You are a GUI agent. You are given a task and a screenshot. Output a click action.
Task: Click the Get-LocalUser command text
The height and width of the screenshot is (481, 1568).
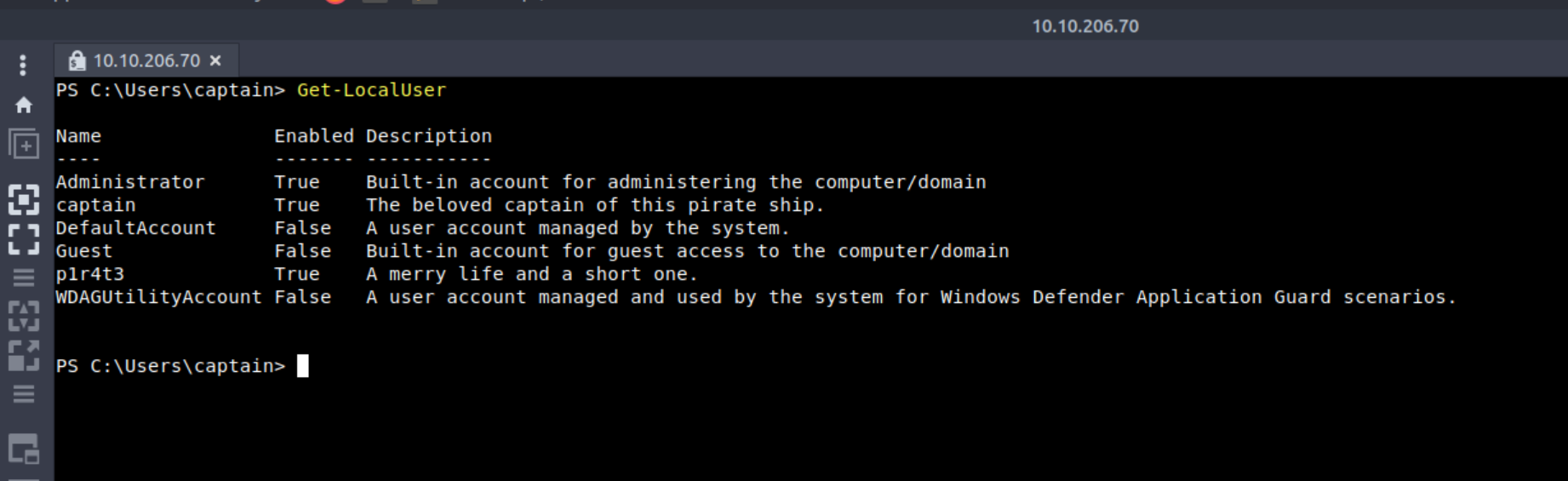tap(371, 90)
